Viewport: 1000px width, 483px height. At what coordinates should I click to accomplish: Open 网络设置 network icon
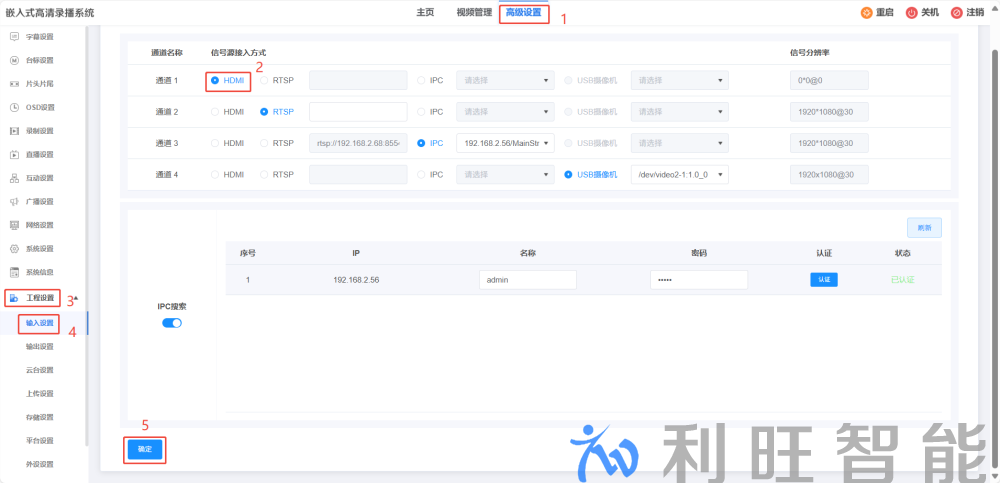coord(14,225)
